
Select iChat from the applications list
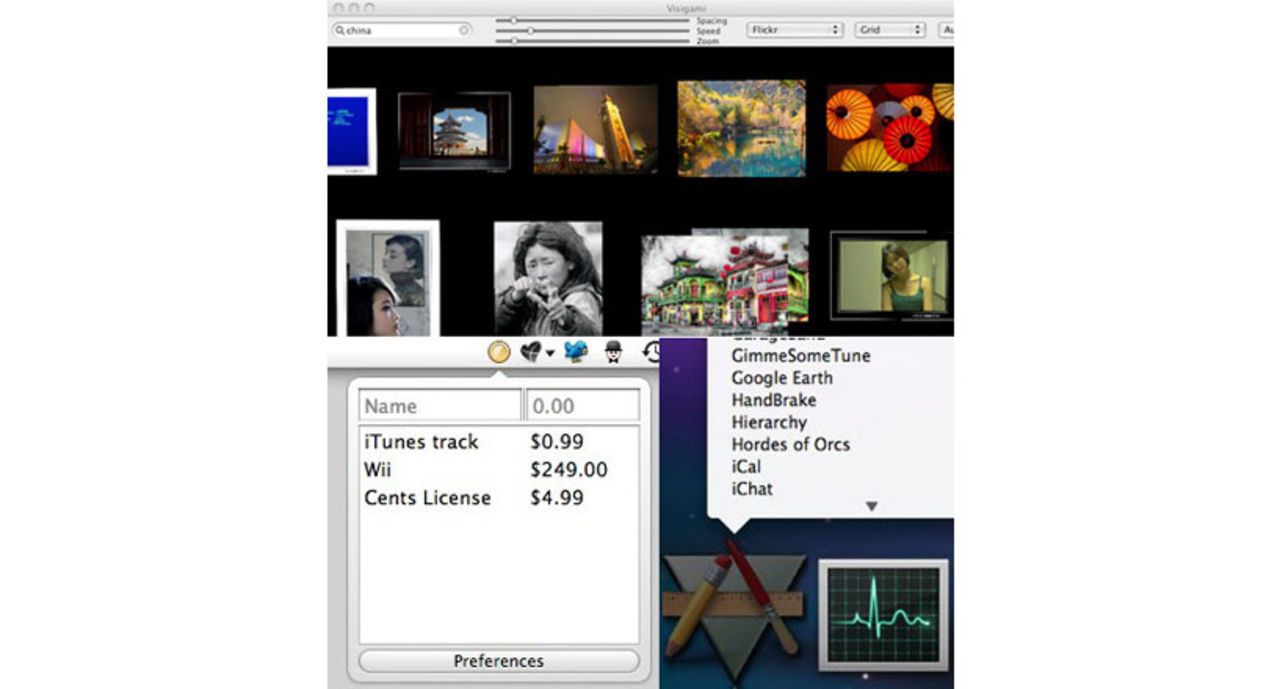pos(751,489)
